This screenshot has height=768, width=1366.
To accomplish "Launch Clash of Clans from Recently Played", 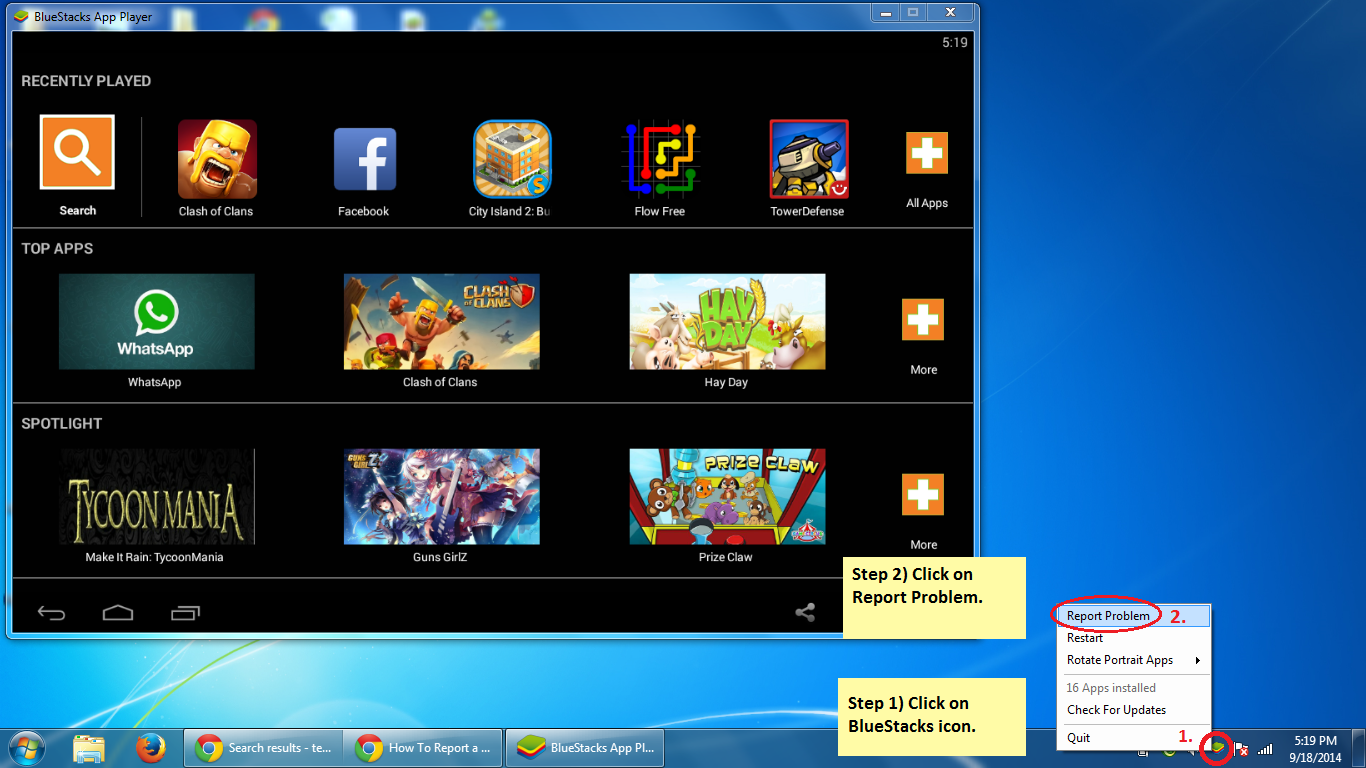I will [217, 159].
